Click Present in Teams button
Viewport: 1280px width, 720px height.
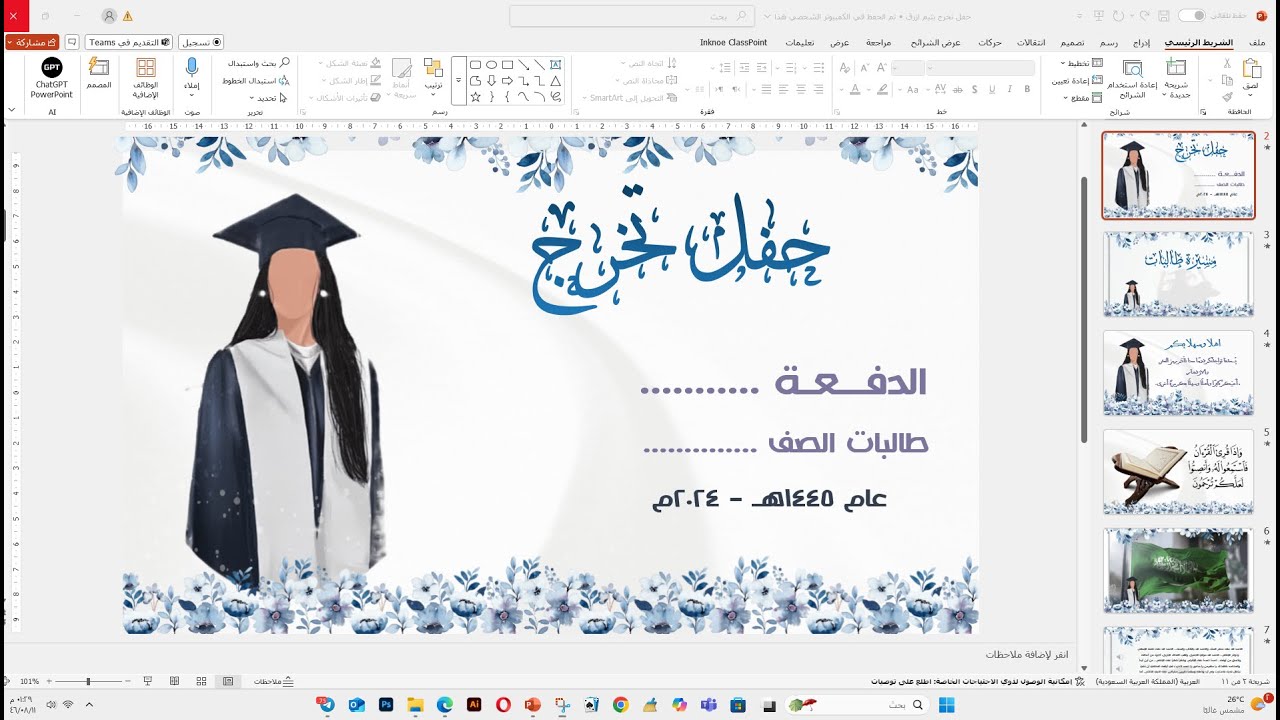[129, 42]
